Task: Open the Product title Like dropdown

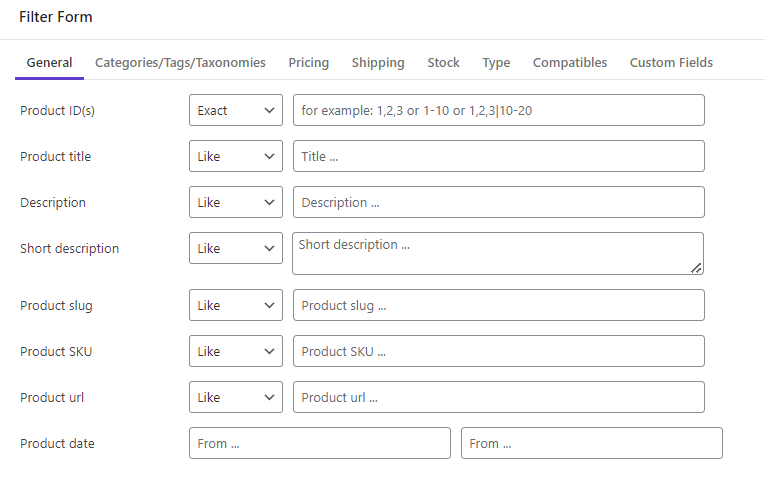Action: 236,156
